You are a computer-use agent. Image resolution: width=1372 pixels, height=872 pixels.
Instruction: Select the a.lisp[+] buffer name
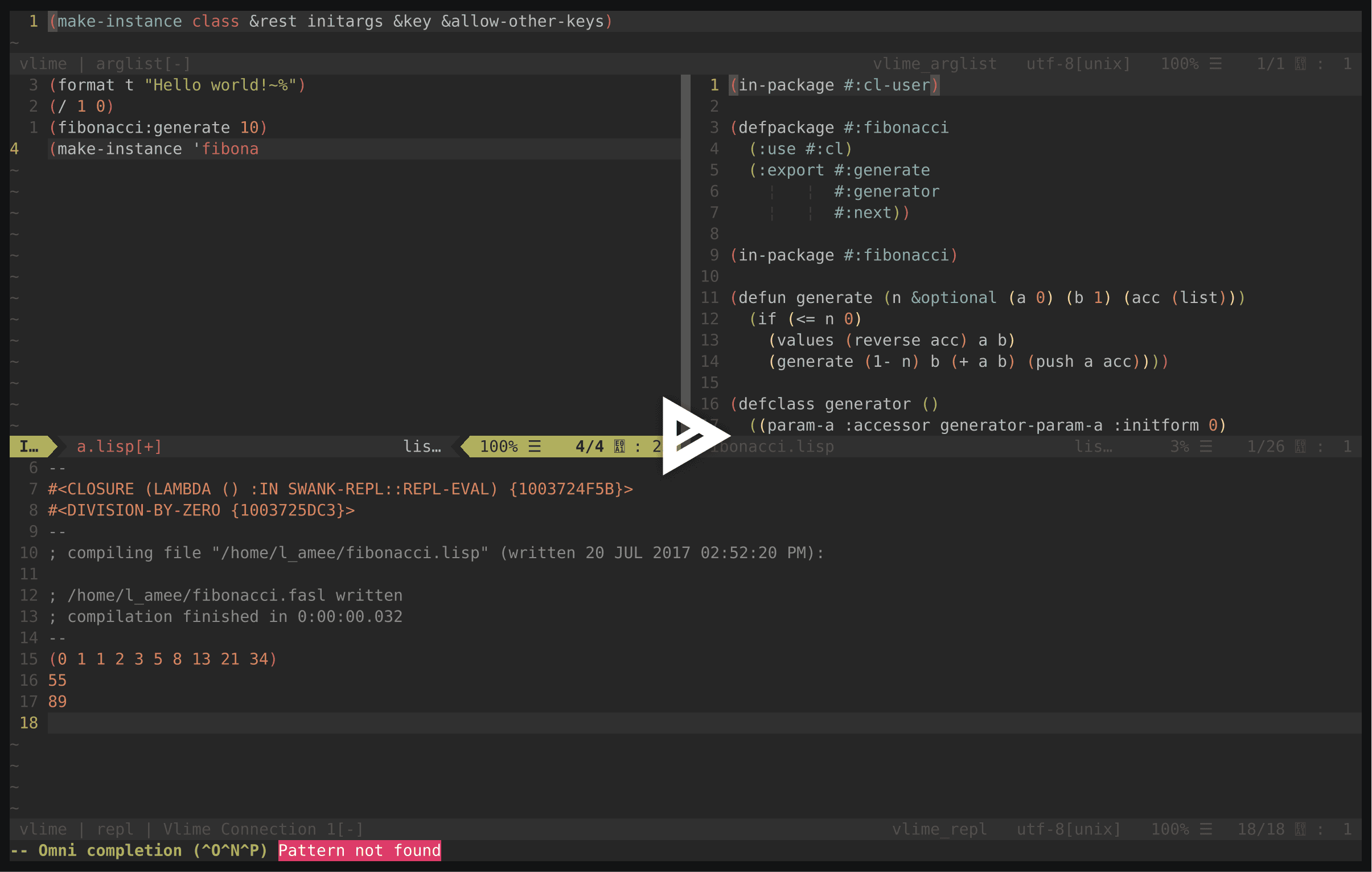click(x=119, y=447)
